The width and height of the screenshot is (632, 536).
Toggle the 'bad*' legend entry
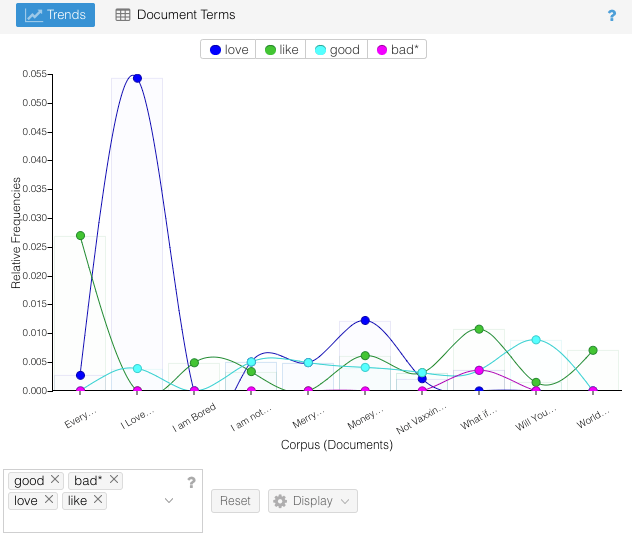click(397, 50)
